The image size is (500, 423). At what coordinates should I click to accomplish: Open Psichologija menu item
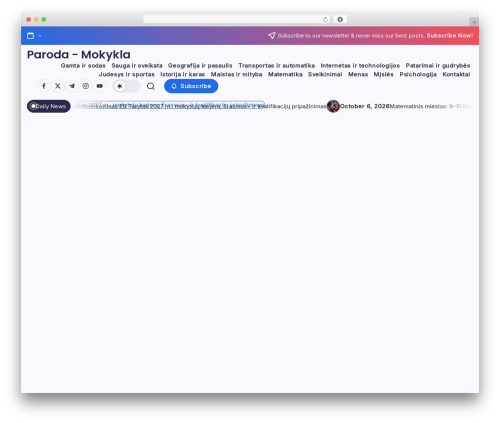coord(418,74)
